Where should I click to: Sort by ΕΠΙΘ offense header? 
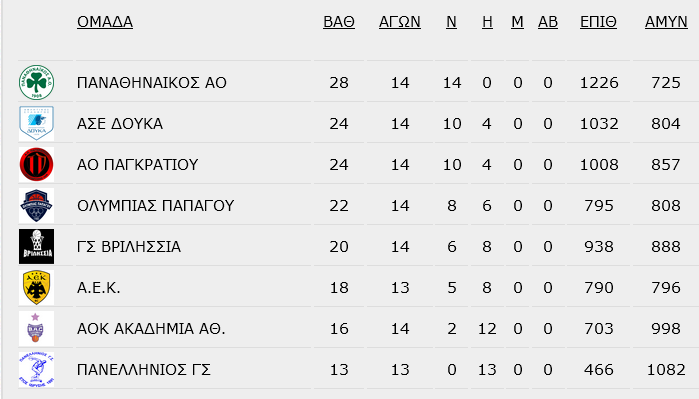[x=598, y=21]
